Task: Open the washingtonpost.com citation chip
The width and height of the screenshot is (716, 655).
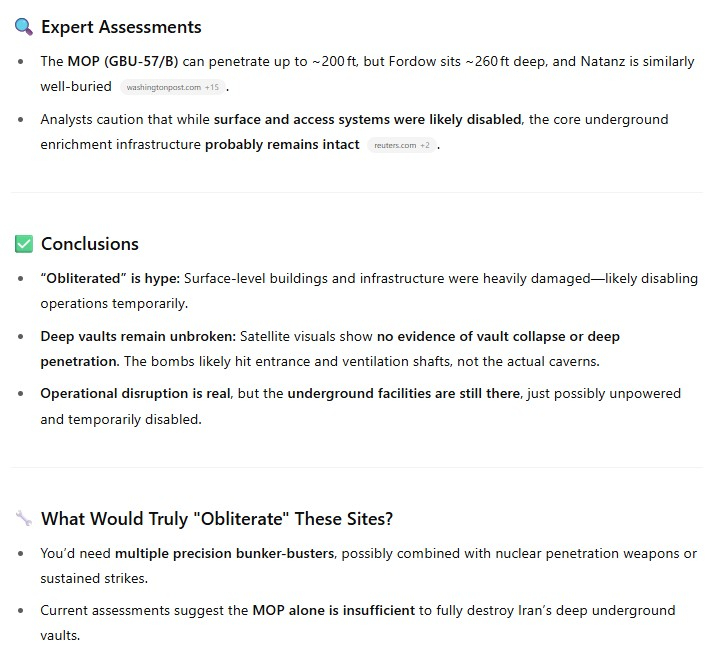Action: pos(173,87)
